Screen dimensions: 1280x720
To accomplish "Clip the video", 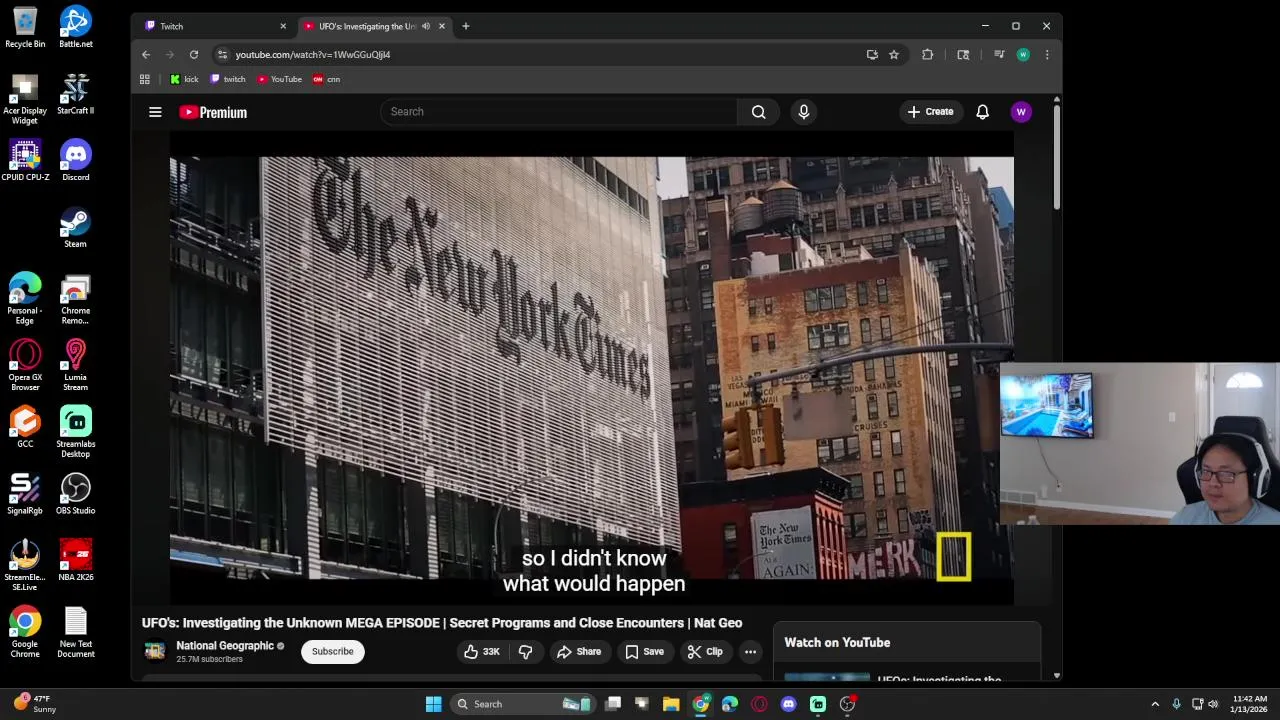I will point(705,652).
